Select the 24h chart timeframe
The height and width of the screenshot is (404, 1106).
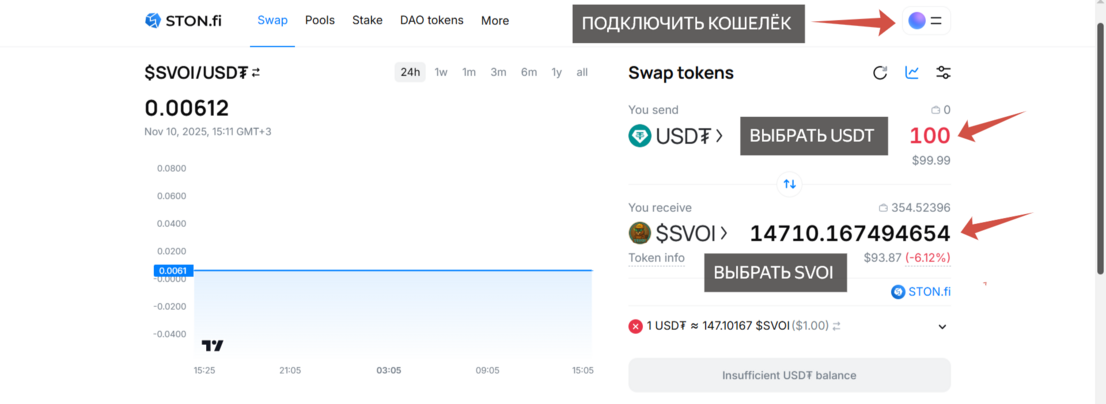click(410, 72)
